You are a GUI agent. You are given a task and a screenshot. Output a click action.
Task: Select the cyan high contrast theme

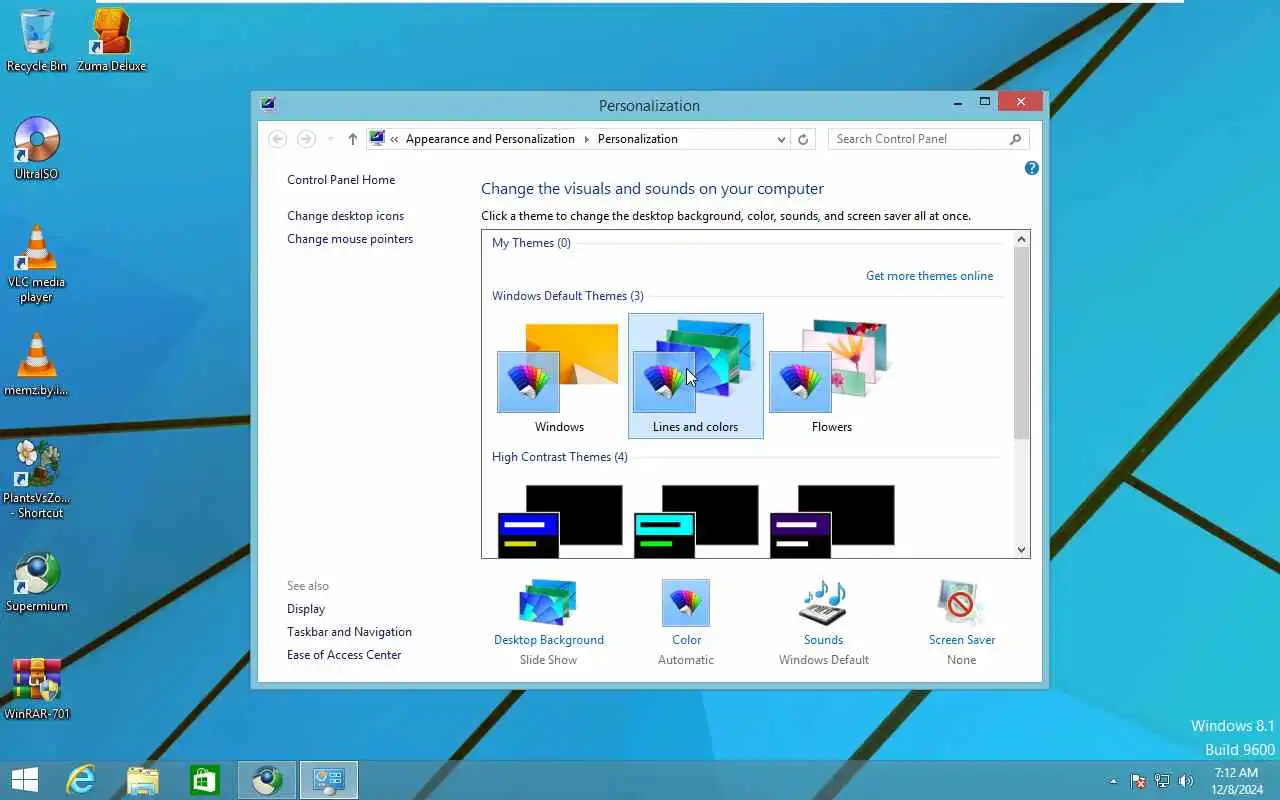[x=696, y=521]
